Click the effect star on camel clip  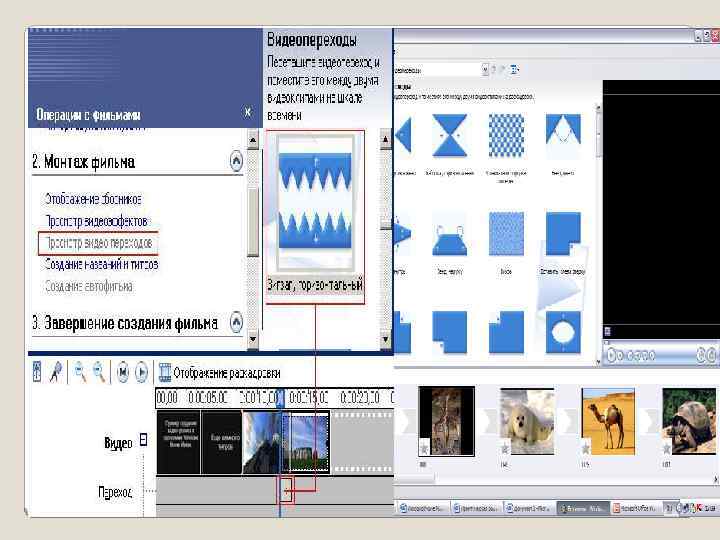pyautogui.click(x=586, y=447)
